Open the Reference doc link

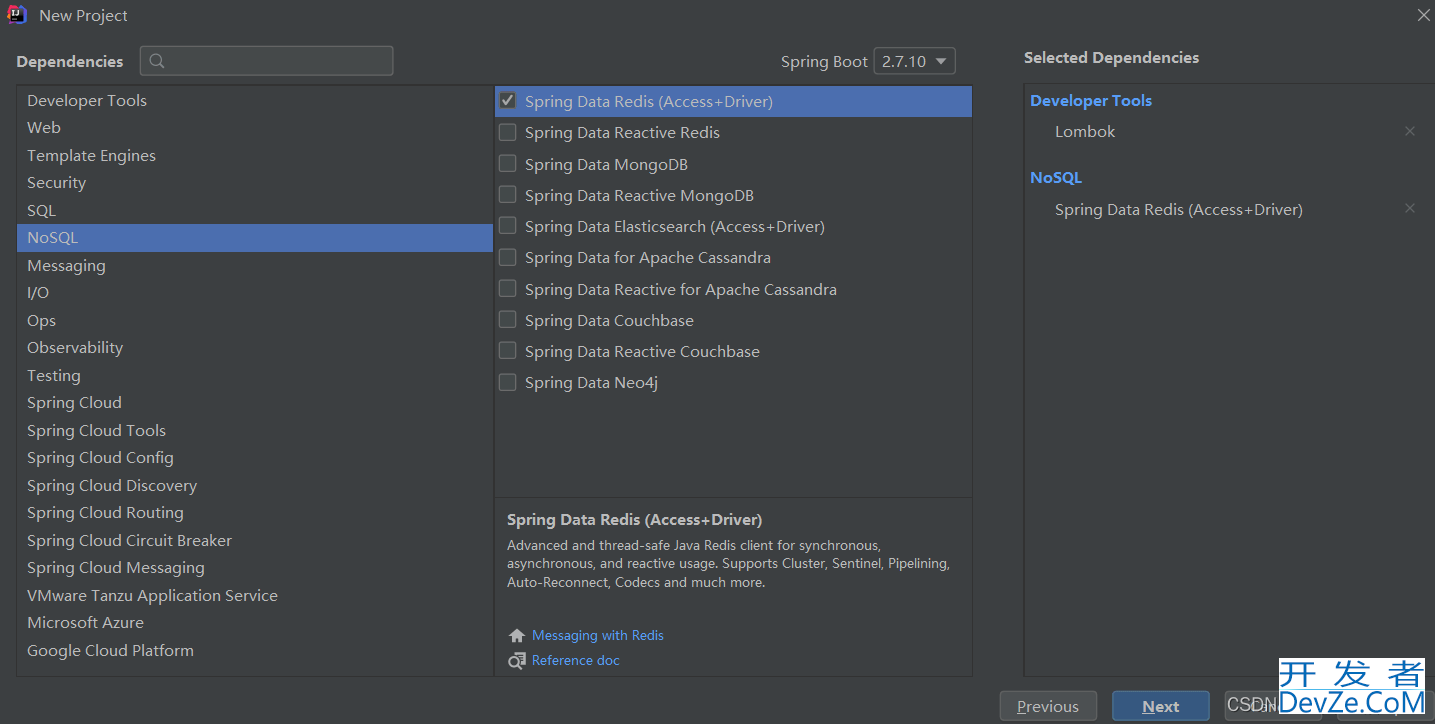pos(576,661)
